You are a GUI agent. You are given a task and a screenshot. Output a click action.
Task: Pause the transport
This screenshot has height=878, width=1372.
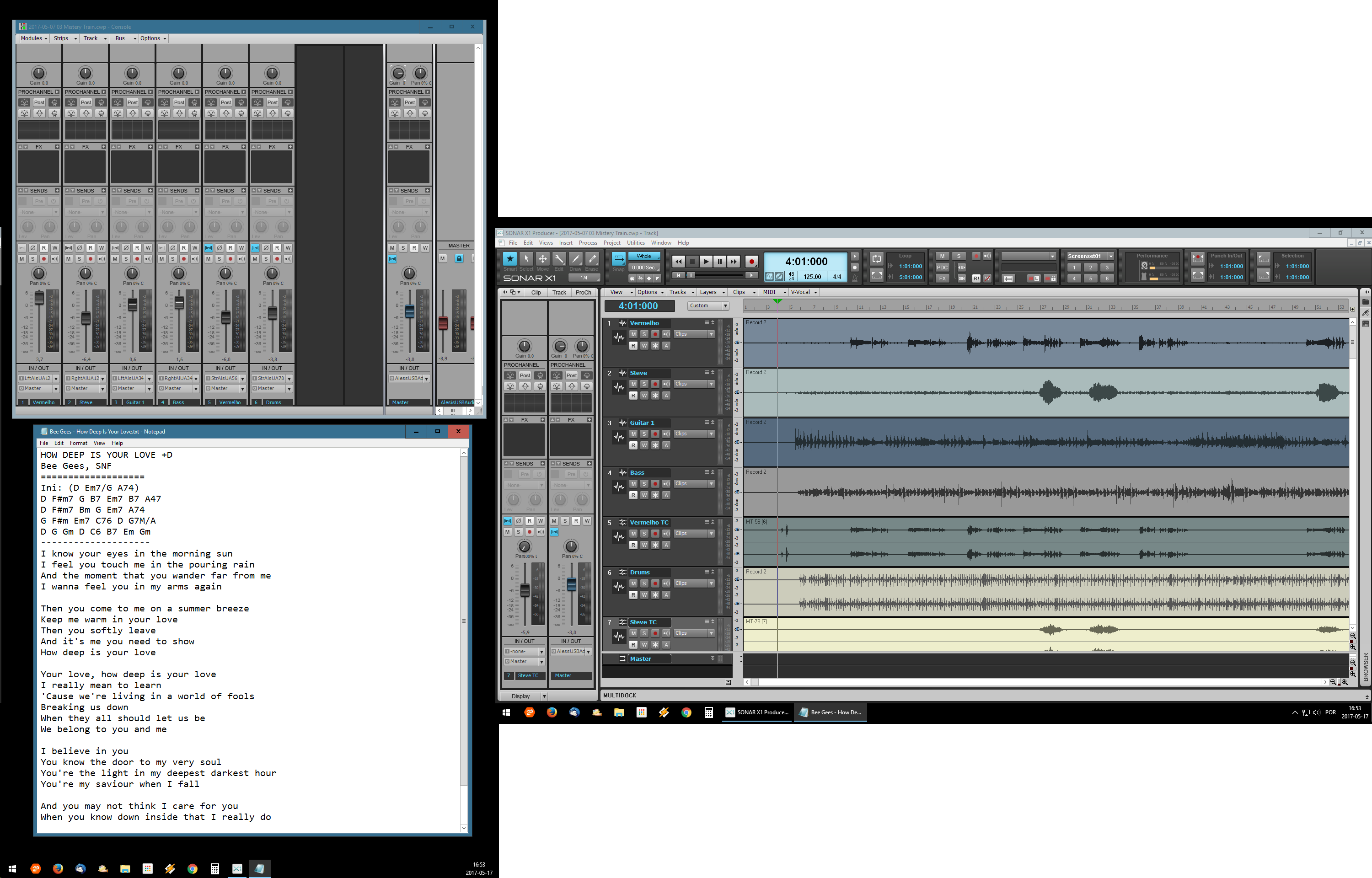719,261
